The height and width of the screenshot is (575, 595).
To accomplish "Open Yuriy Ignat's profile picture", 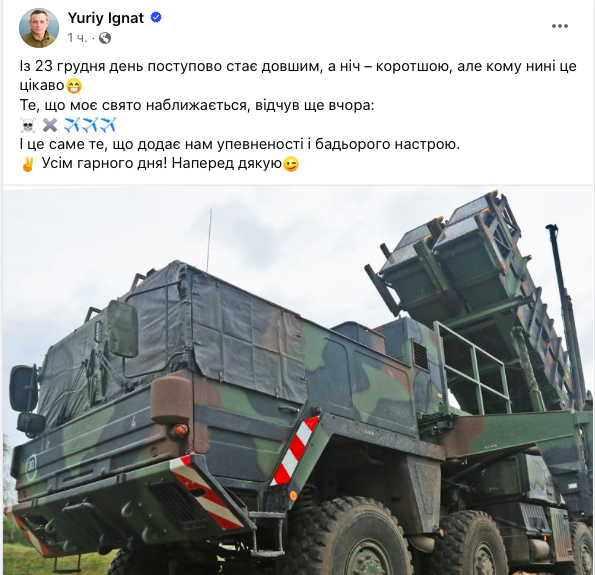I will (x=39, y=28).
